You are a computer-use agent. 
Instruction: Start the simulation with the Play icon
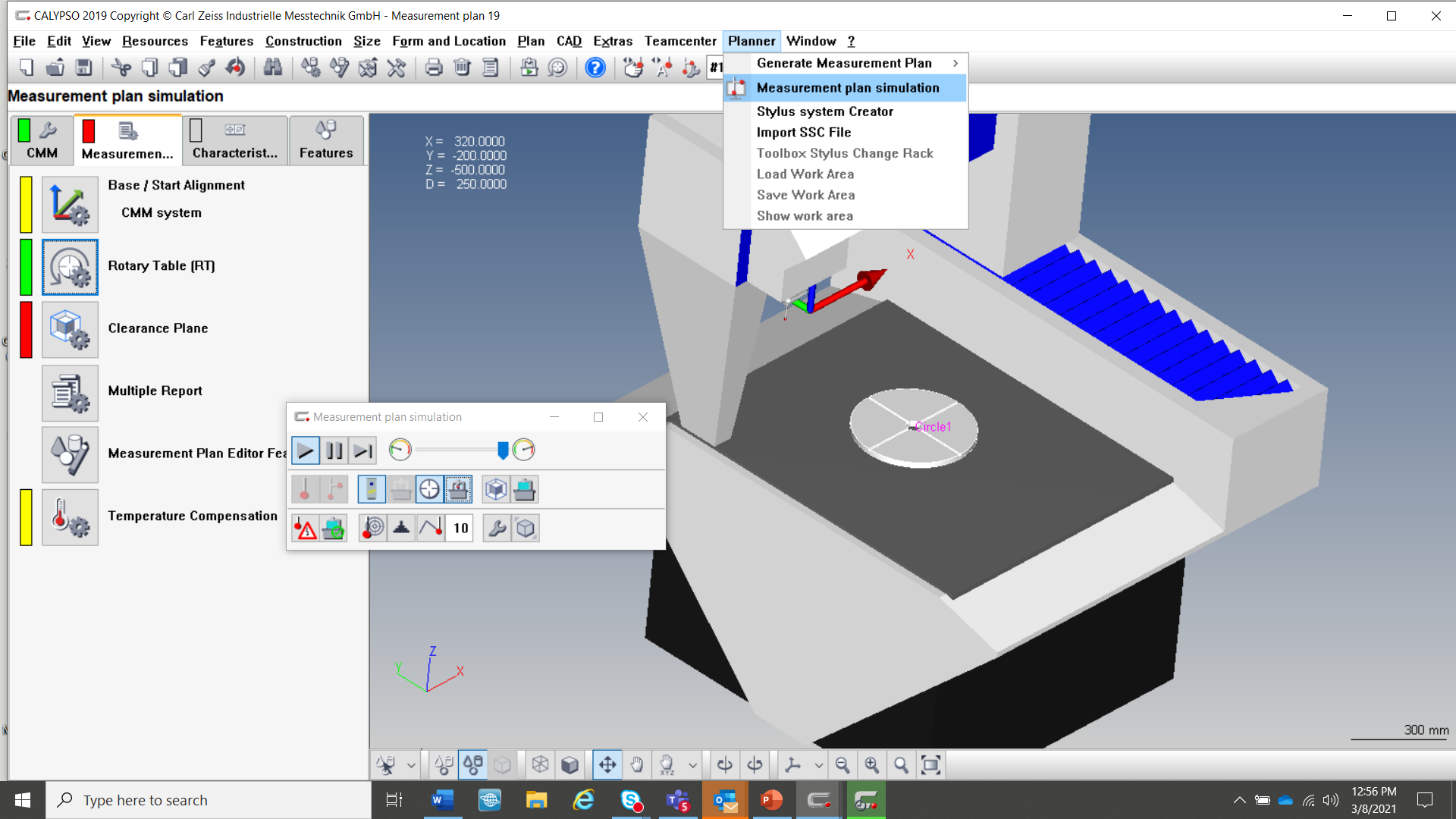[x=306, y=450]
